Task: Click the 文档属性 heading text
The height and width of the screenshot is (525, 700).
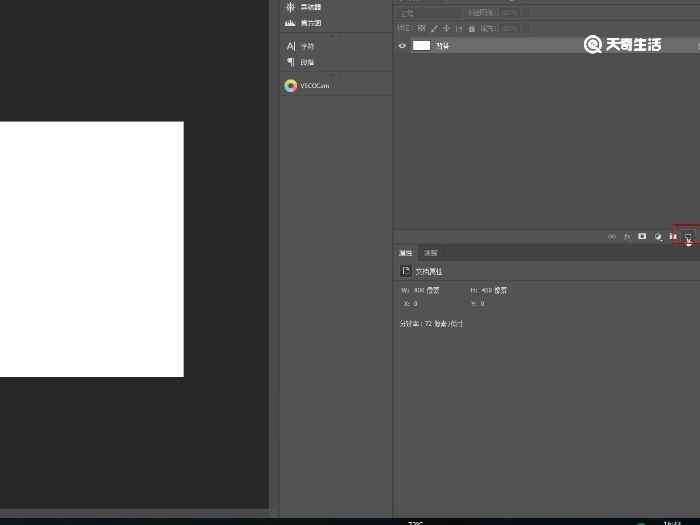Action: (429, 271)
